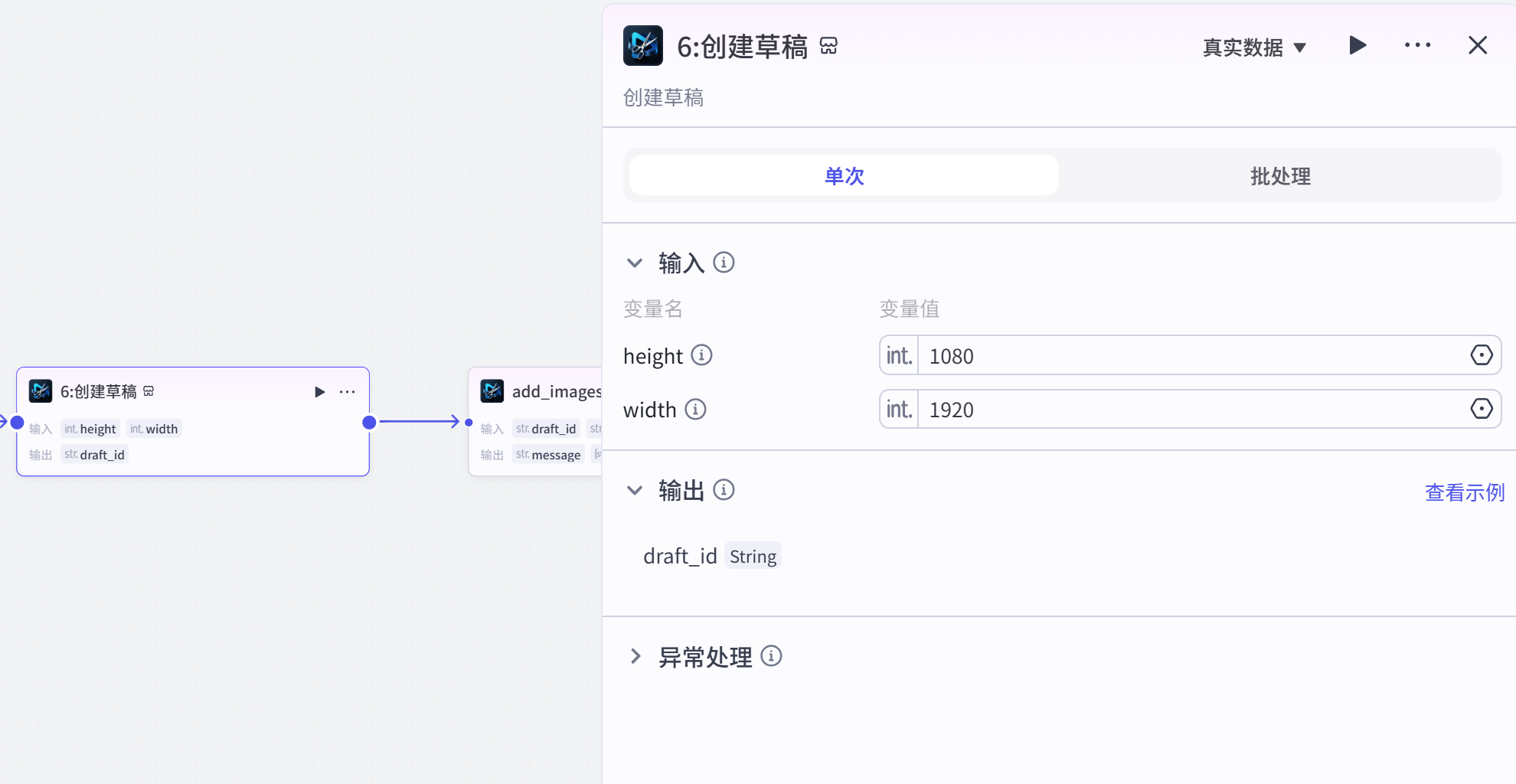Click the input port of 6:创建草稿 node

17,422
